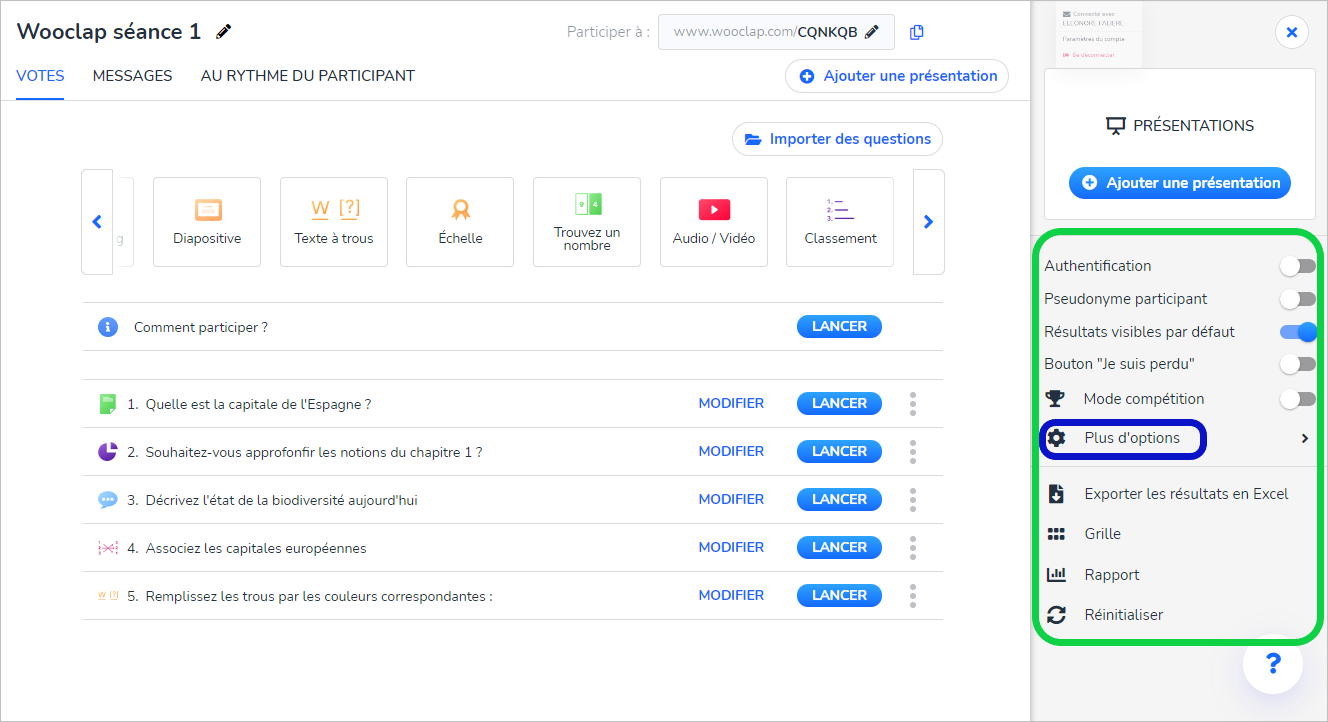Open more actions for question 1
The width and height of the screenshot is (1328, 722).
[913, 404]
